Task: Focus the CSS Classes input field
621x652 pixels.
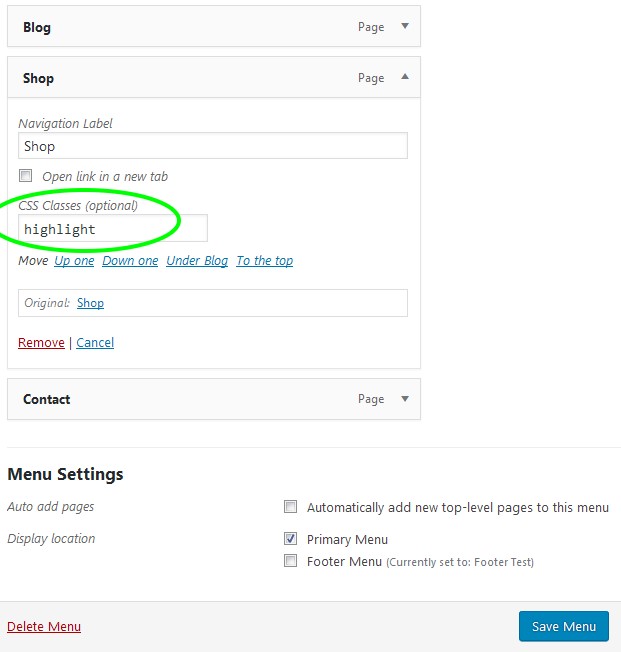Action: (x=113, y=228)
